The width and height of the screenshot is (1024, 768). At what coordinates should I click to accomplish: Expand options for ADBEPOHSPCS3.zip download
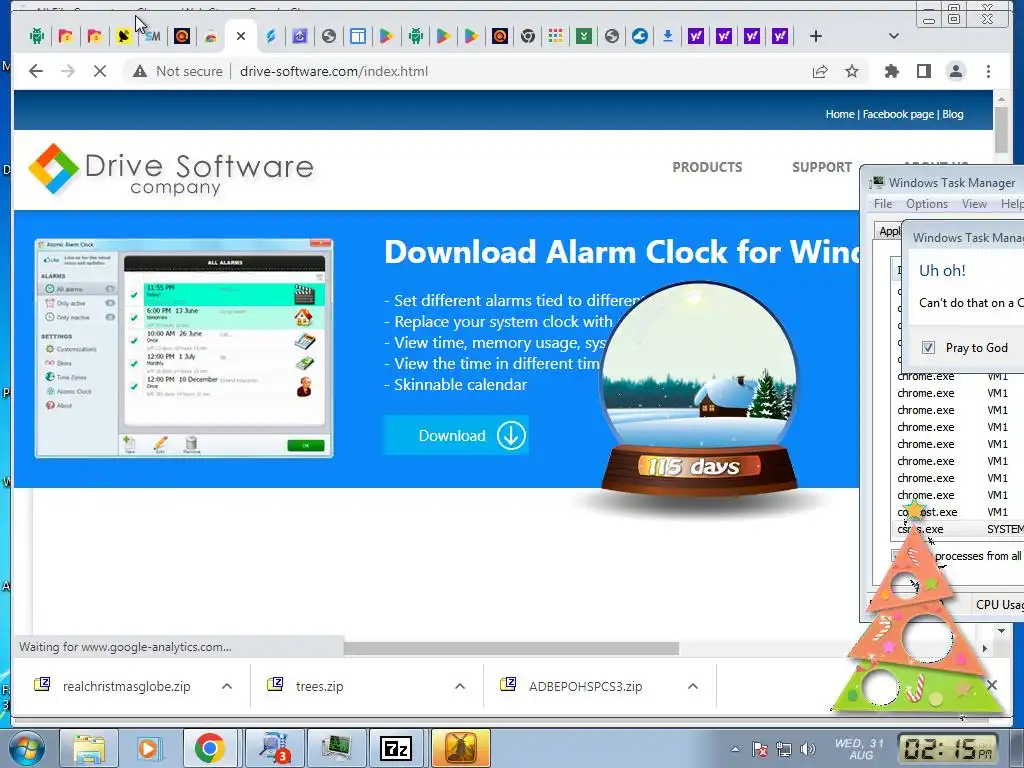[693, 686]
